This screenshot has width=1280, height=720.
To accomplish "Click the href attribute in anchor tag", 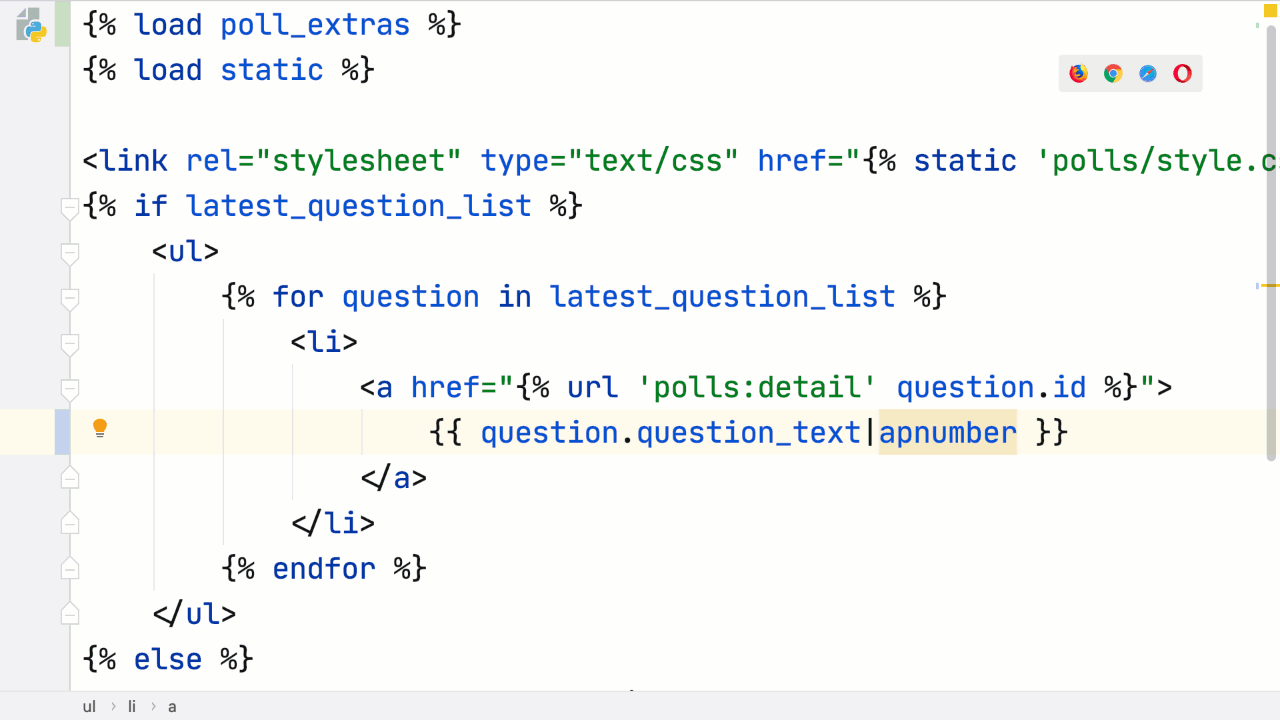I will [x=445, y=387].
